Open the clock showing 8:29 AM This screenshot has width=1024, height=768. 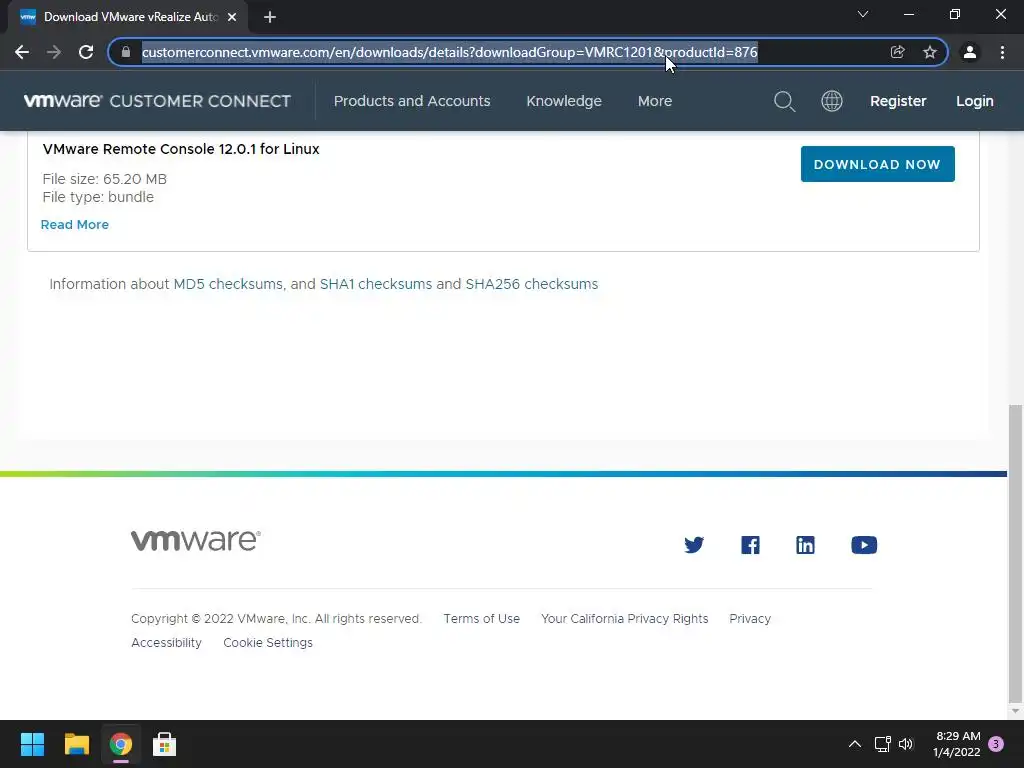pos(957,744)
